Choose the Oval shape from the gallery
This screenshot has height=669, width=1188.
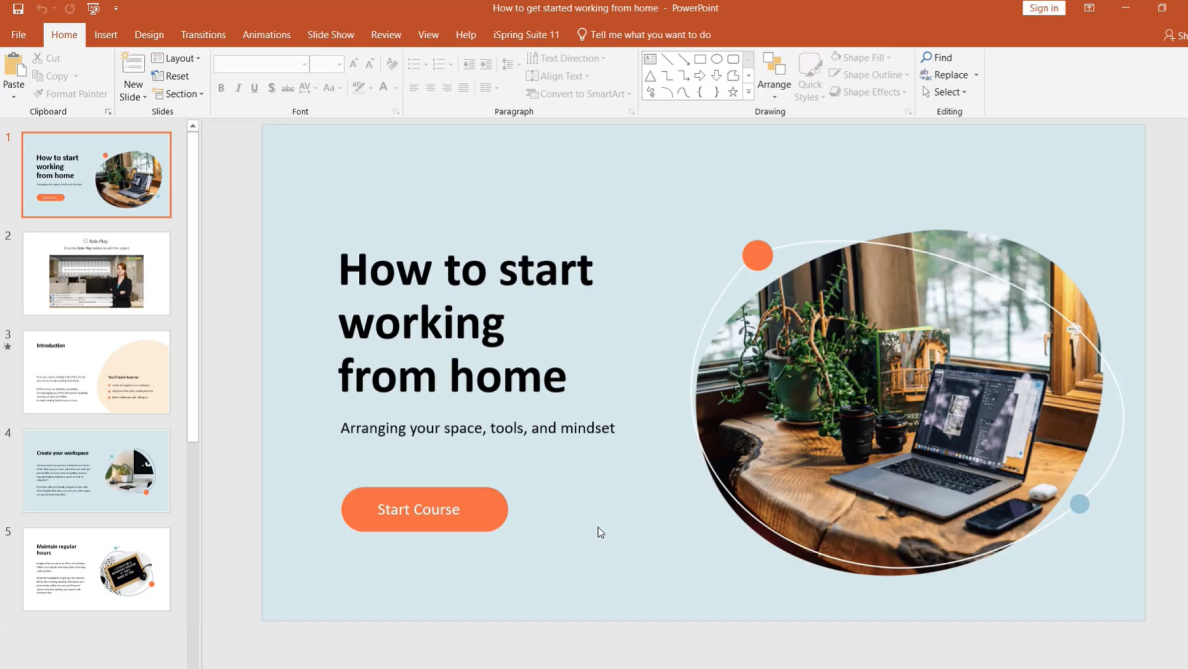(x=716, y=59)
